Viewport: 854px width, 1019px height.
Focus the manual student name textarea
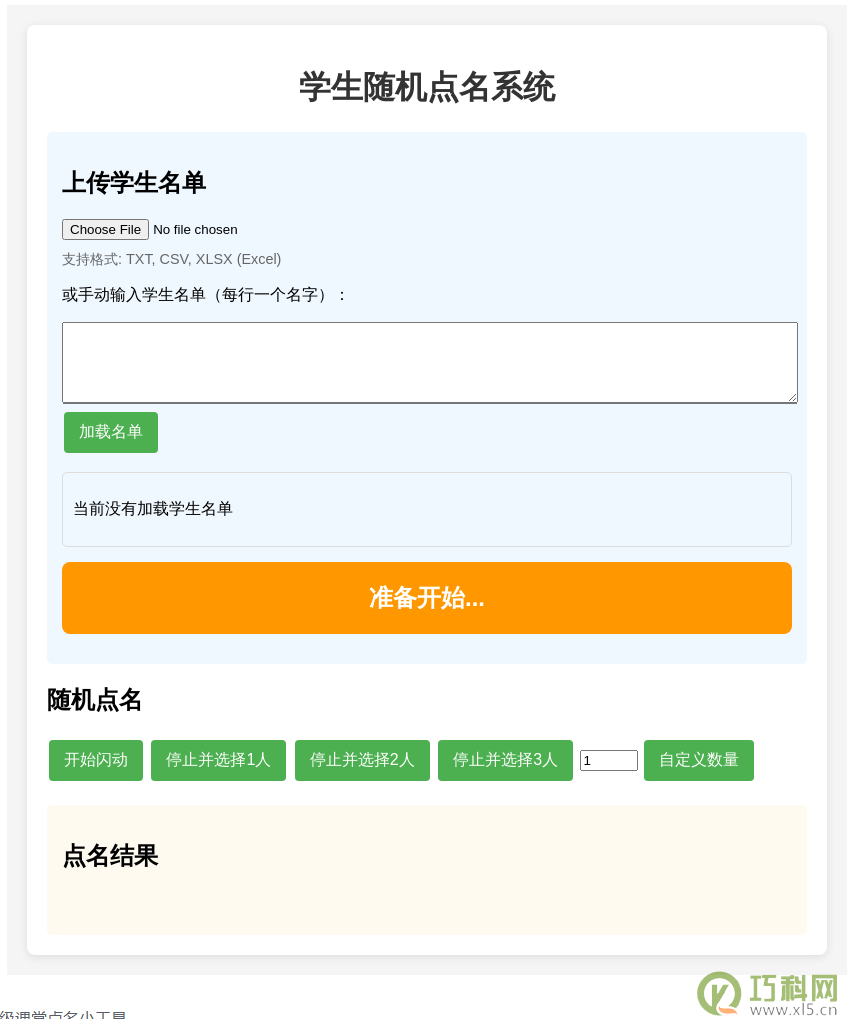[x=430, y=363]
